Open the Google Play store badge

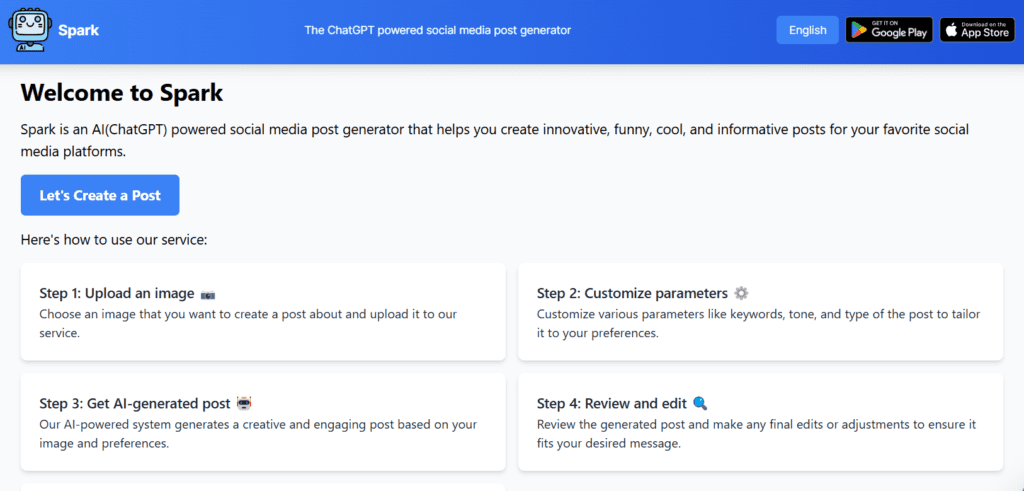(x=889, y=30)
